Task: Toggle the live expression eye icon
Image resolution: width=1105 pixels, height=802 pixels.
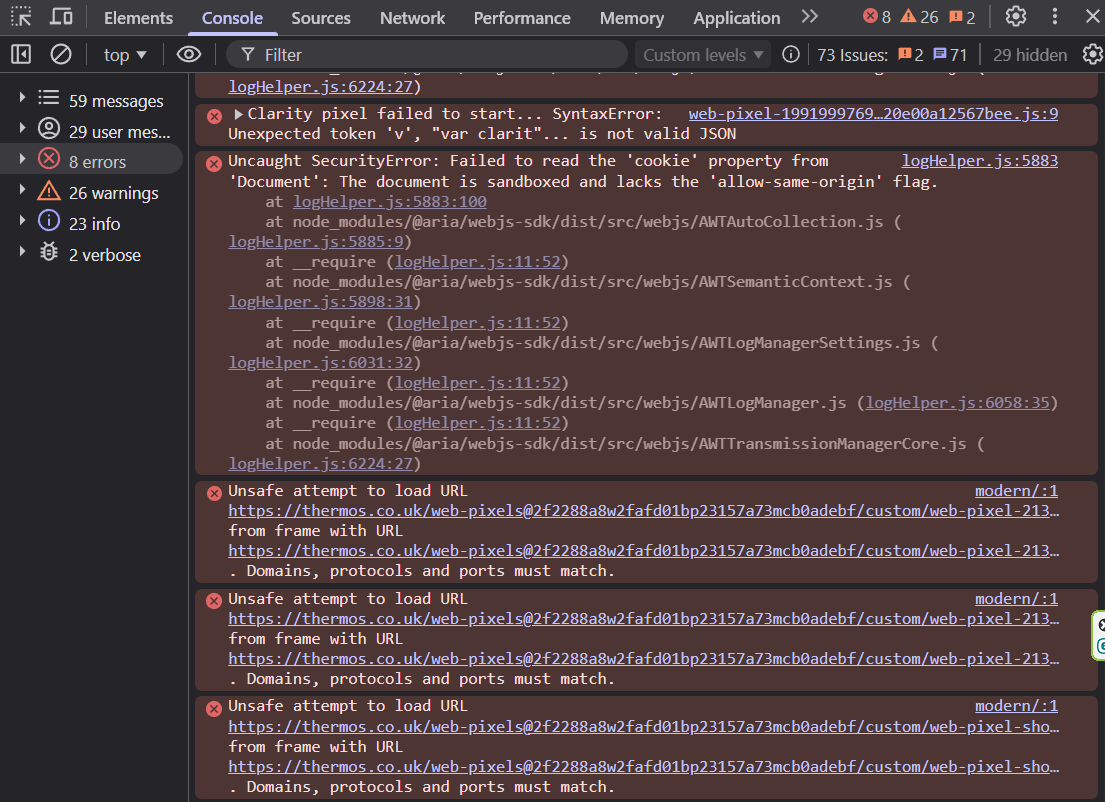Action: coord(189,54)
